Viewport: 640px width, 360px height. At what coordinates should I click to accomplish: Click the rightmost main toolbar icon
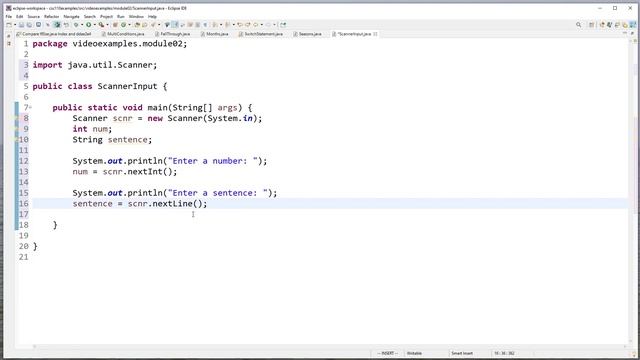pyautogui.click(x=283, y=25)
